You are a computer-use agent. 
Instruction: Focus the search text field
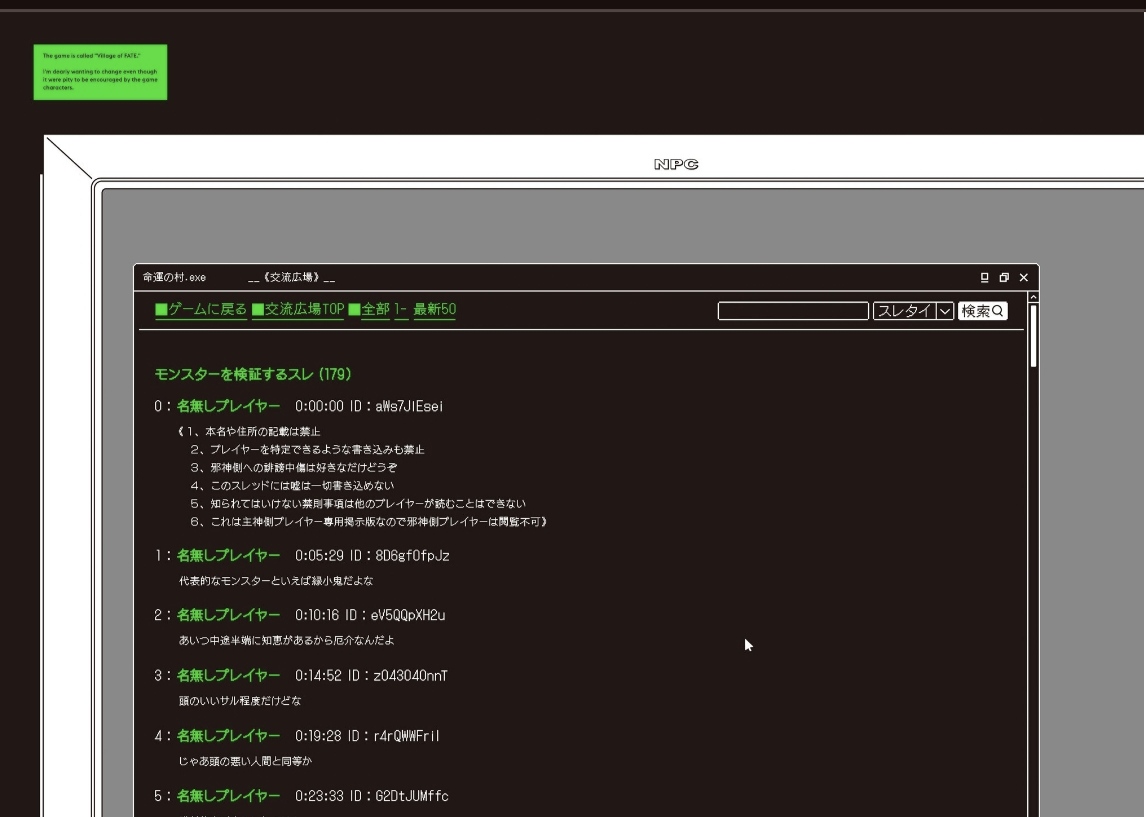[x=793, y=311]
